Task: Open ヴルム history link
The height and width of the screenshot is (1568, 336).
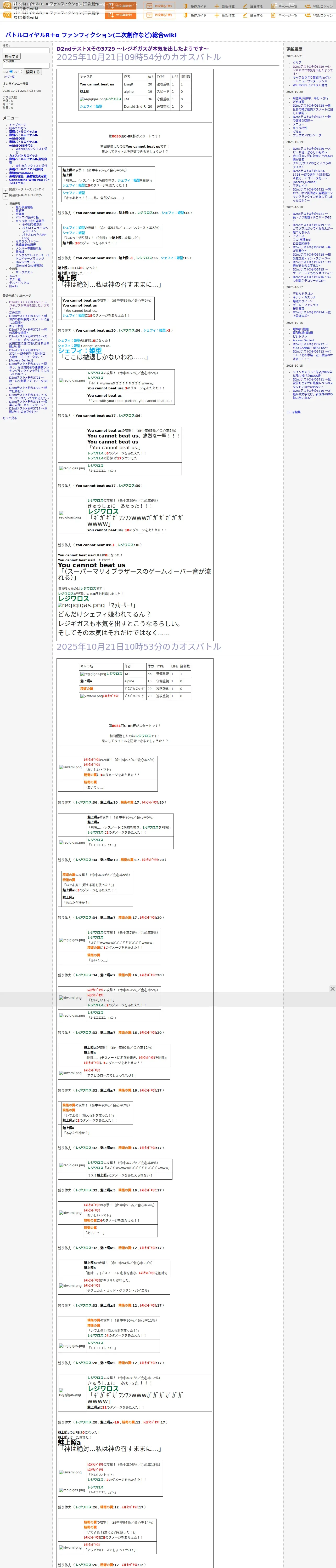Action: tap(297, 131)
